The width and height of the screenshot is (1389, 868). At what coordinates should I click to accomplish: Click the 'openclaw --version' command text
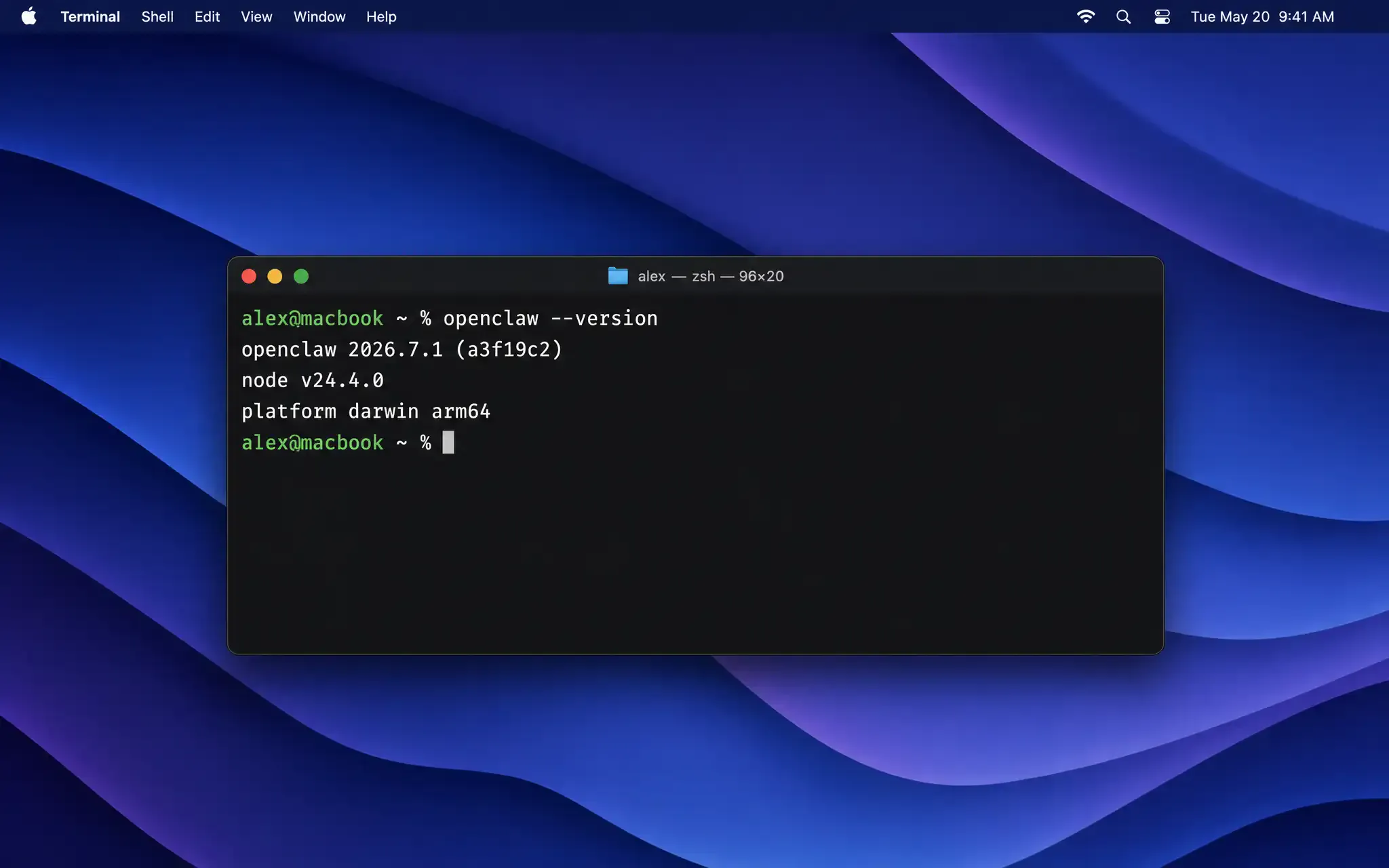(x=551, y=318)
